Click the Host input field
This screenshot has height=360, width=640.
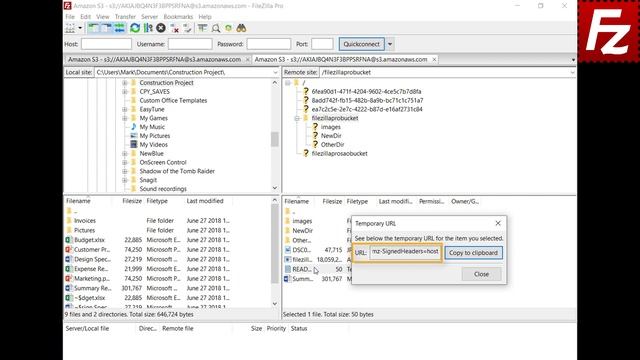pyautogui.click(x=107, y=44)
